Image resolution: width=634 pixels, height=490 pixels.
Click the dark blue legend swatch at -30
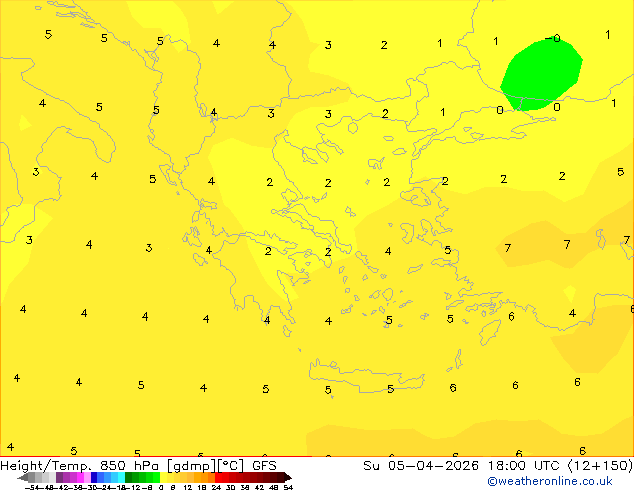(94, 477)
